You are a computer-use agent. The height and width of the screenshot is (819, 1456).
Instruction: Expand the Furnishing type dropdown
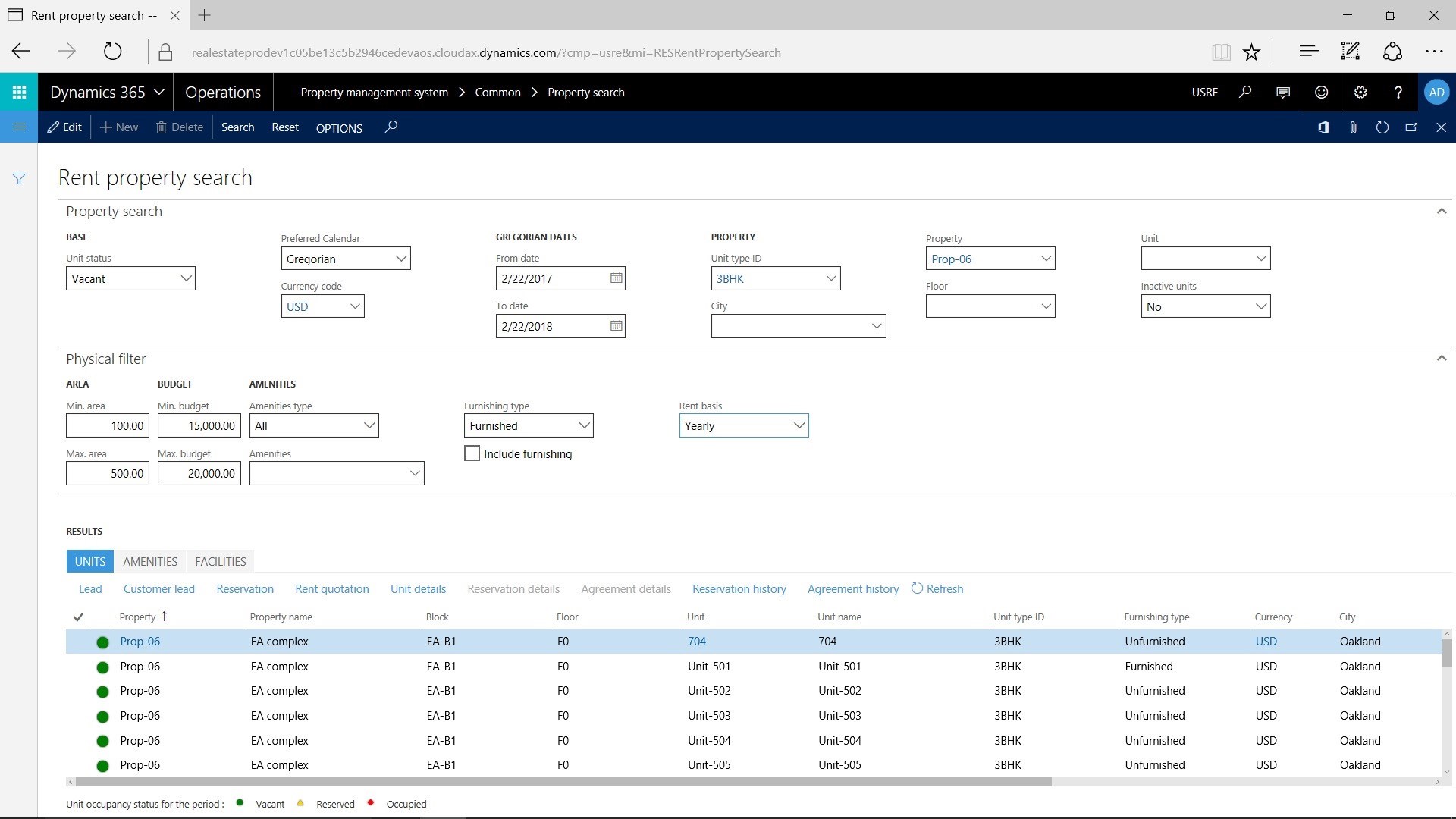click(x=584, y=425)
